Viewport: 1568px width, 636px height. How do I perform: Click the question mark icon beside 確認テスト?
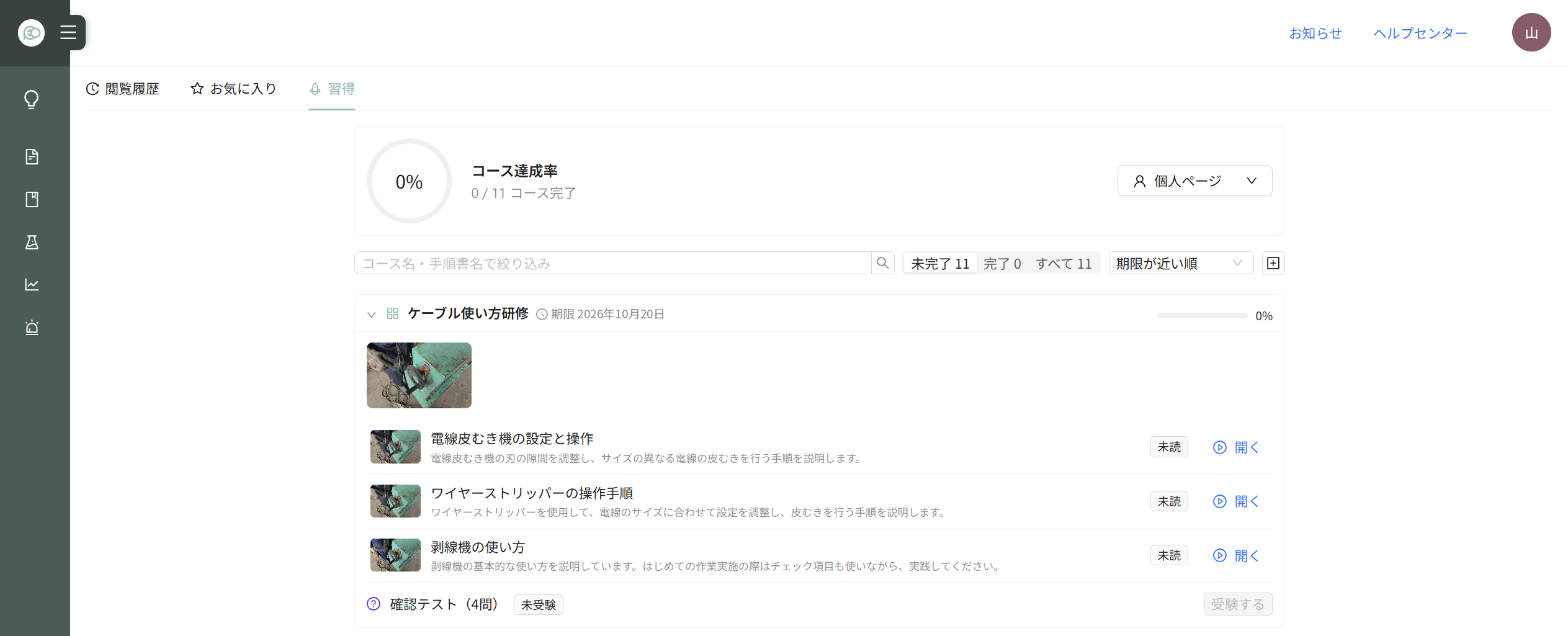[x=374, y=604]
